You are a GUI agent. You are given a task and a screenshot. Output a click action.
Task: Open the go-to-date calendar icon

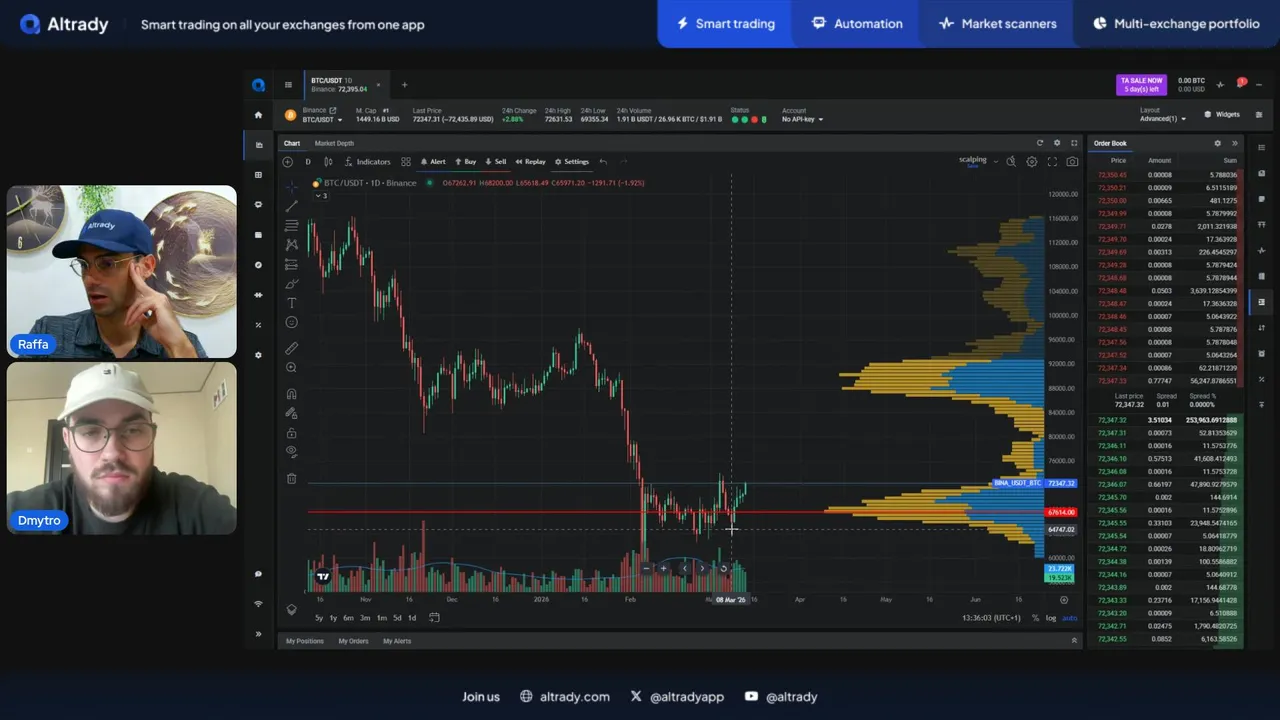click(434, 617)
